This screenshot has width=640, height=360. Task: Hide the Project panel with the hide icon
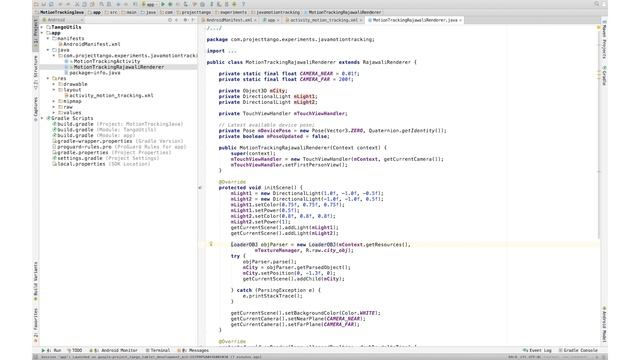(x=193, y=20)
